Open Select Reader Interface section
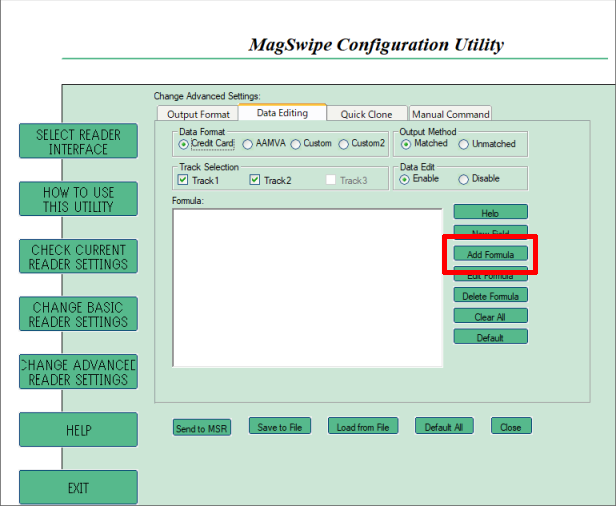This screenshot has width=616, height=506. (x=78, y=142)
